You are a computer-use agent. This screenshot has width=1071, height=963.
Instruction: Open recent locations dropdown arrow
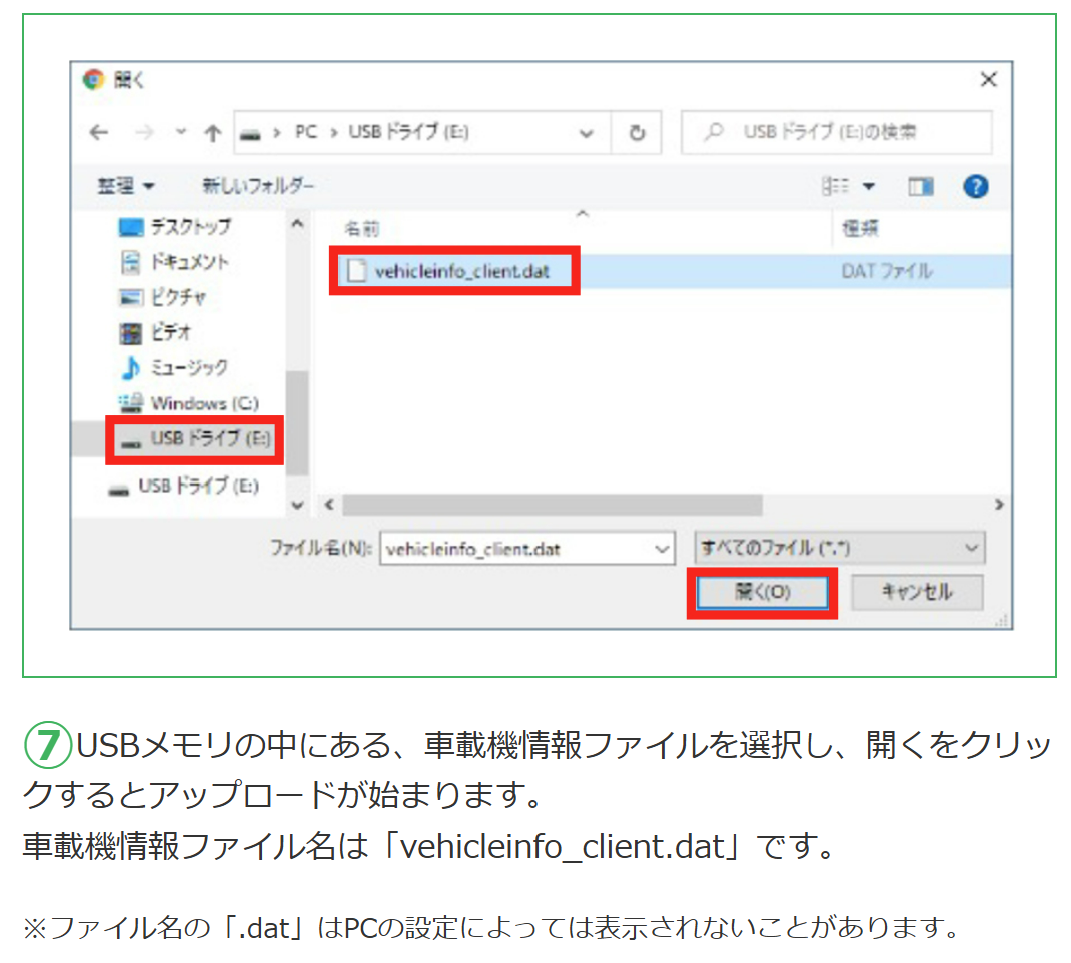point(180,133)
